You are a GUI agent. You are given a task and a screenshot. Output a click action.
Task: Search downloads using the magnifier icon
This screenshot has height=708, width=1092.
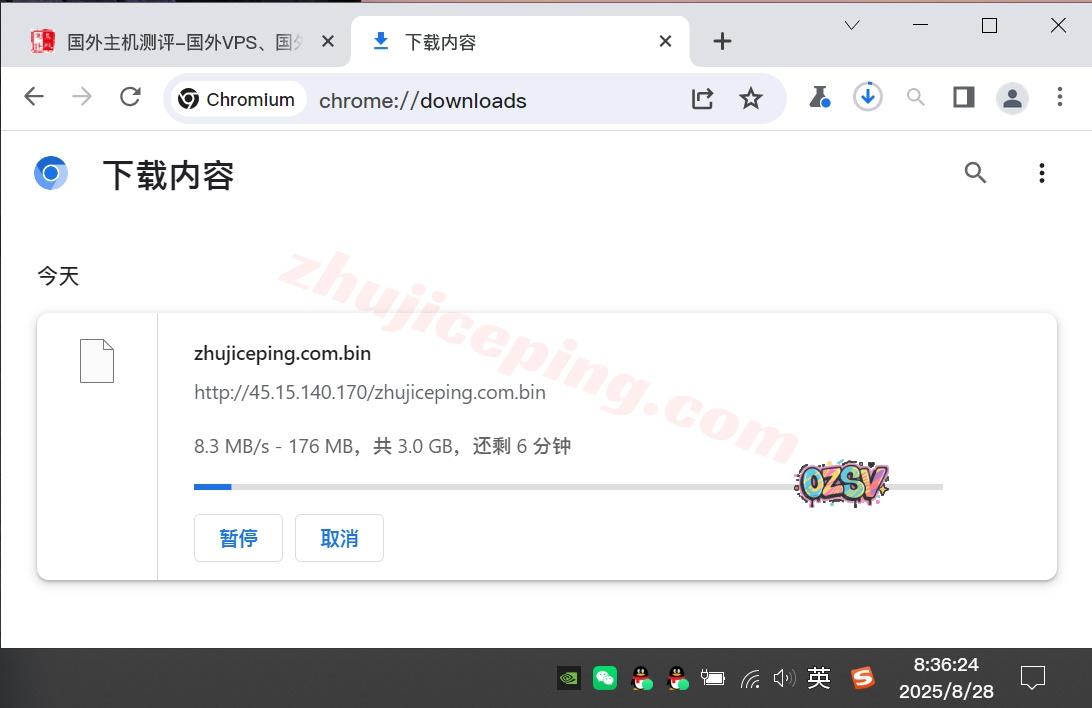(975, 173)
